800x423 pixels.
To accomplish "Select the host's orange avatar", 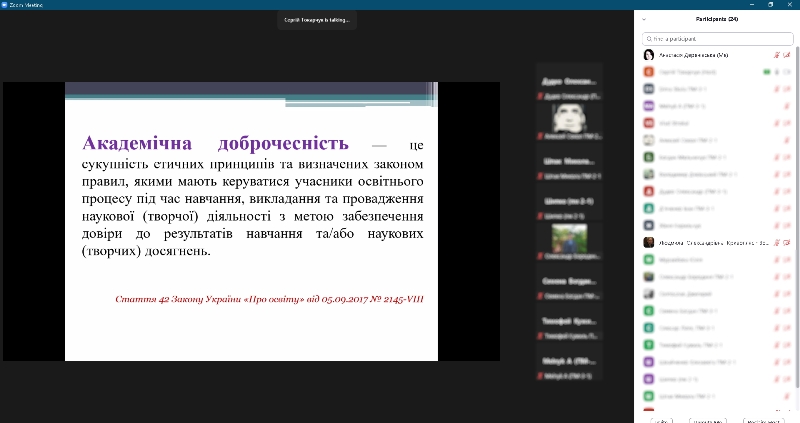I will click(648, 72).
